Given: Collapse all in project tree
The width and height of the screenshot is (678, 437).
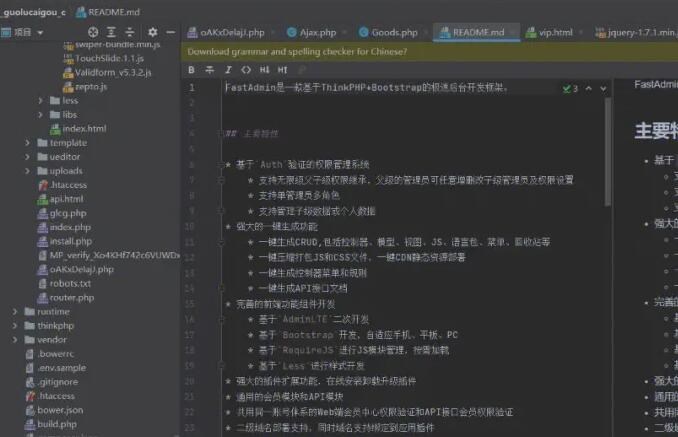Looking at the screenshot, I should 130,32.
